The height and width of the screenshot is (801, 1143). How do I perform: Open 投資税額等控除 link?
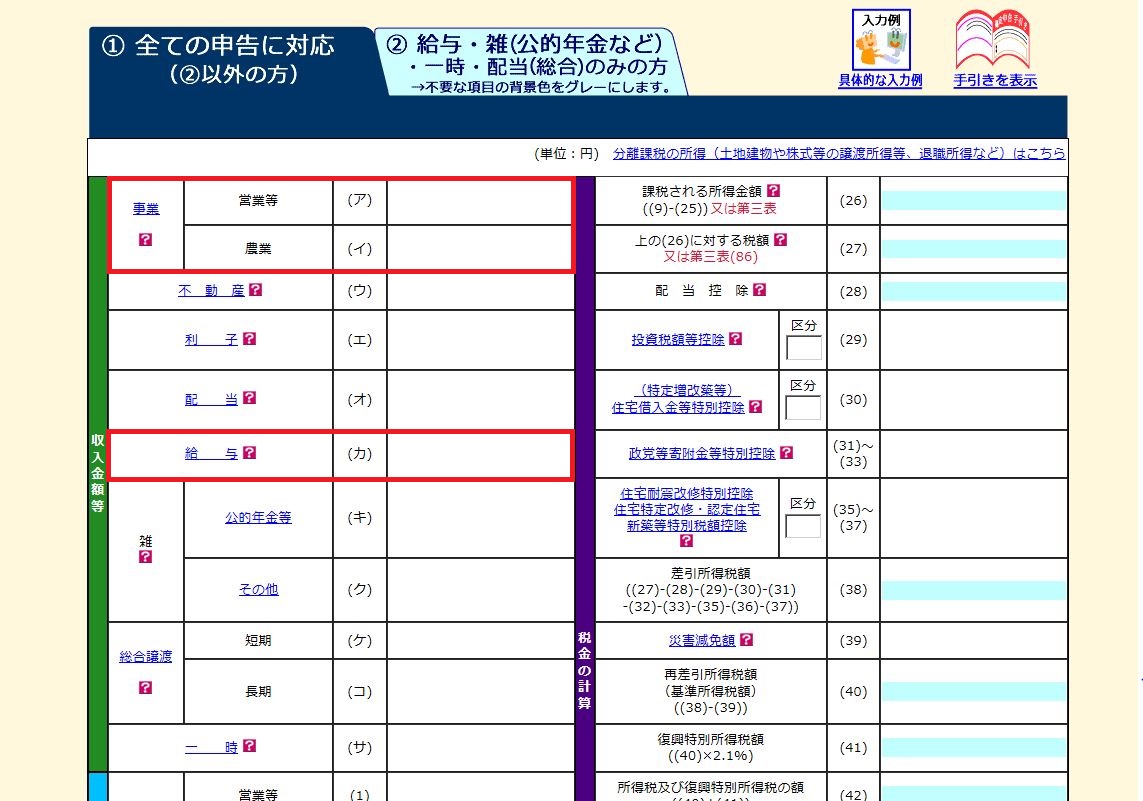pos(678,340)
